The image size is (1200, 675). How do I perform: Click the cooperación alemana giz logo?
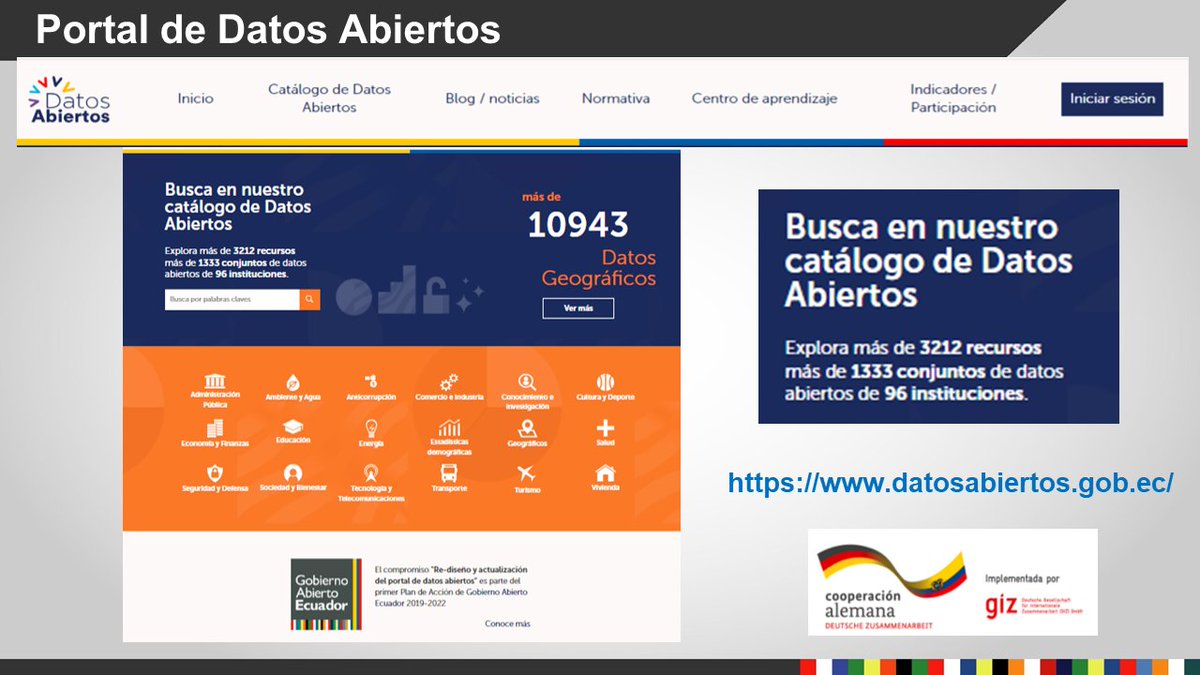[952, 582]
